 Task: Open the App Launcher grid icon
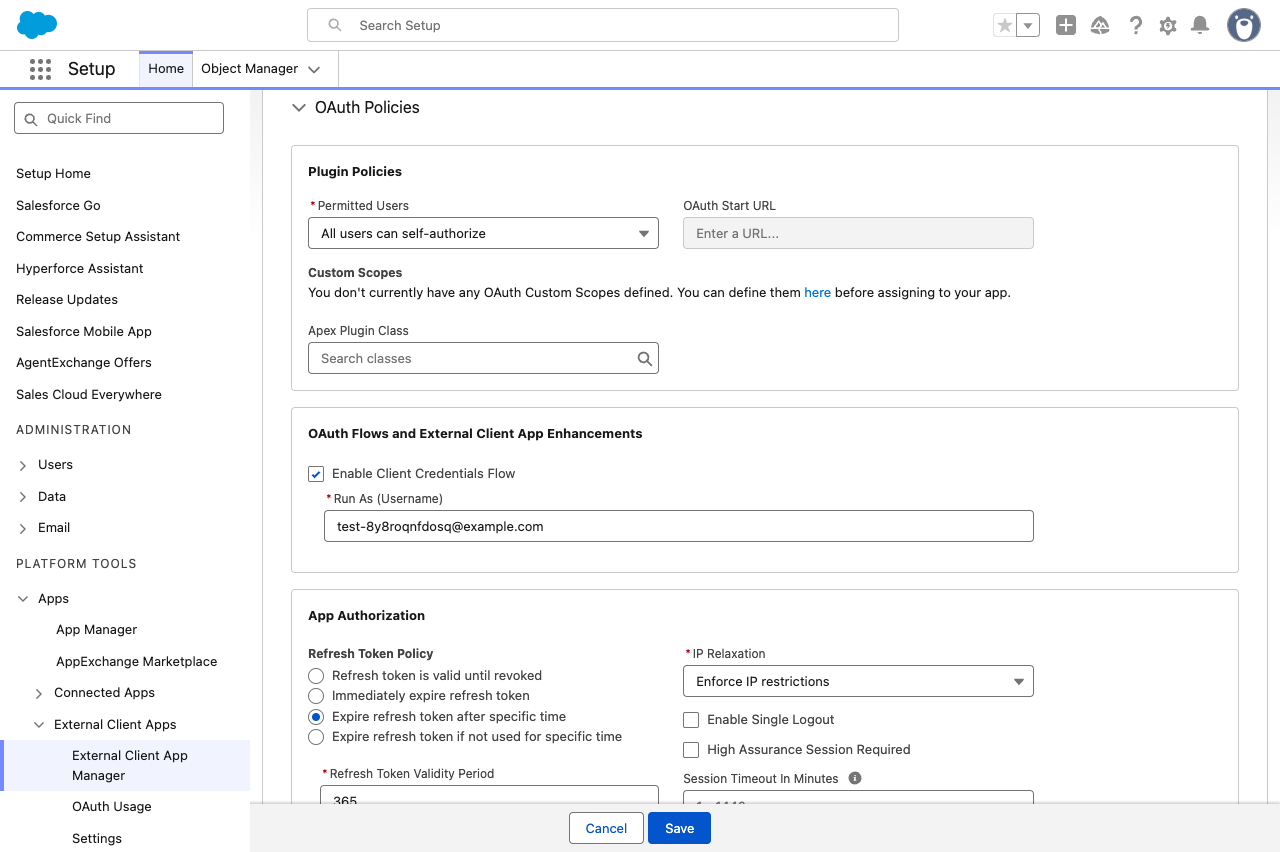(40, 69)
